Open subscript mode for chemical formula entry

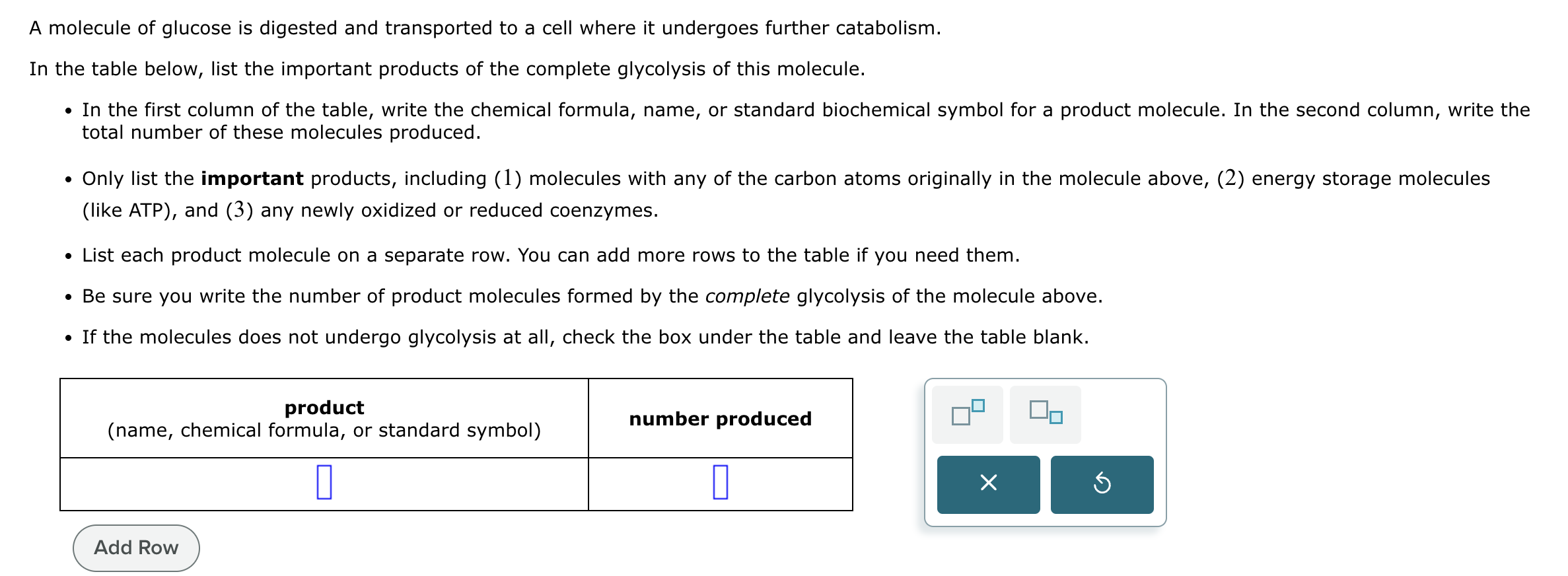coord(1046,414)
